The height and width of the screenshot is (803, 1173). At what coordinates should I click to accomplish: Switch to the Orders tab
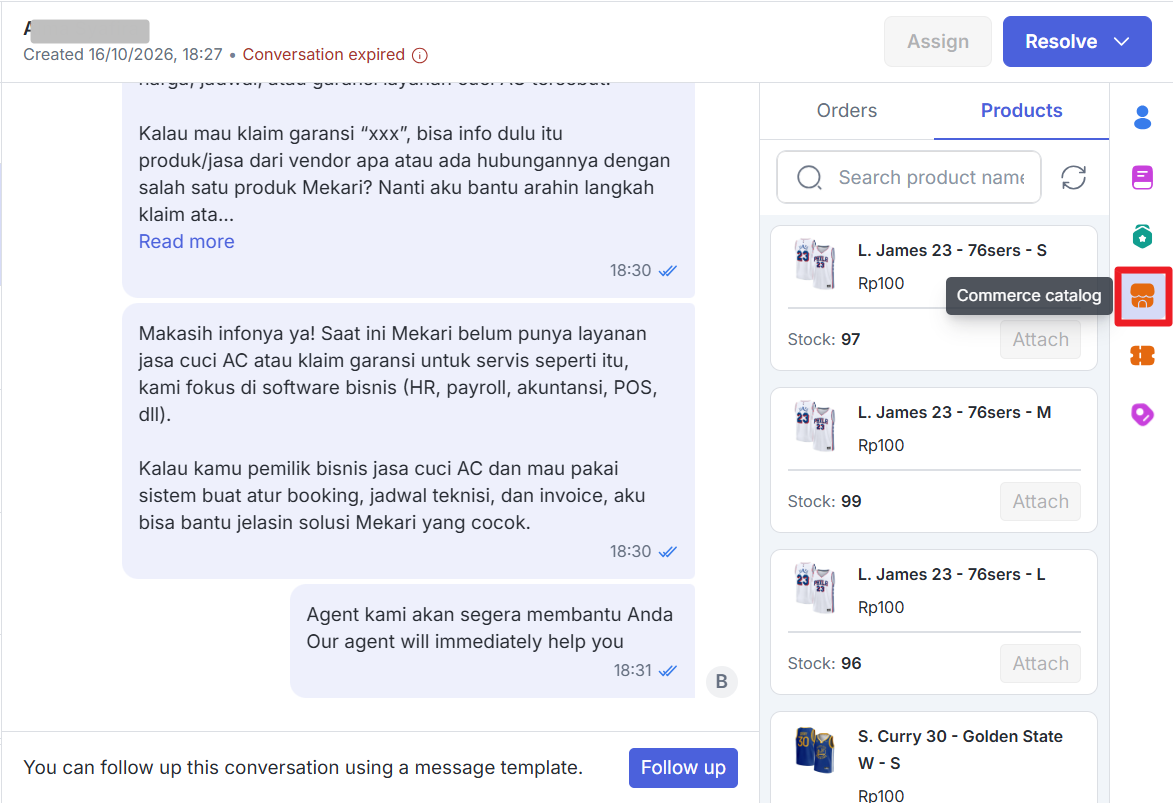point(847,111)
